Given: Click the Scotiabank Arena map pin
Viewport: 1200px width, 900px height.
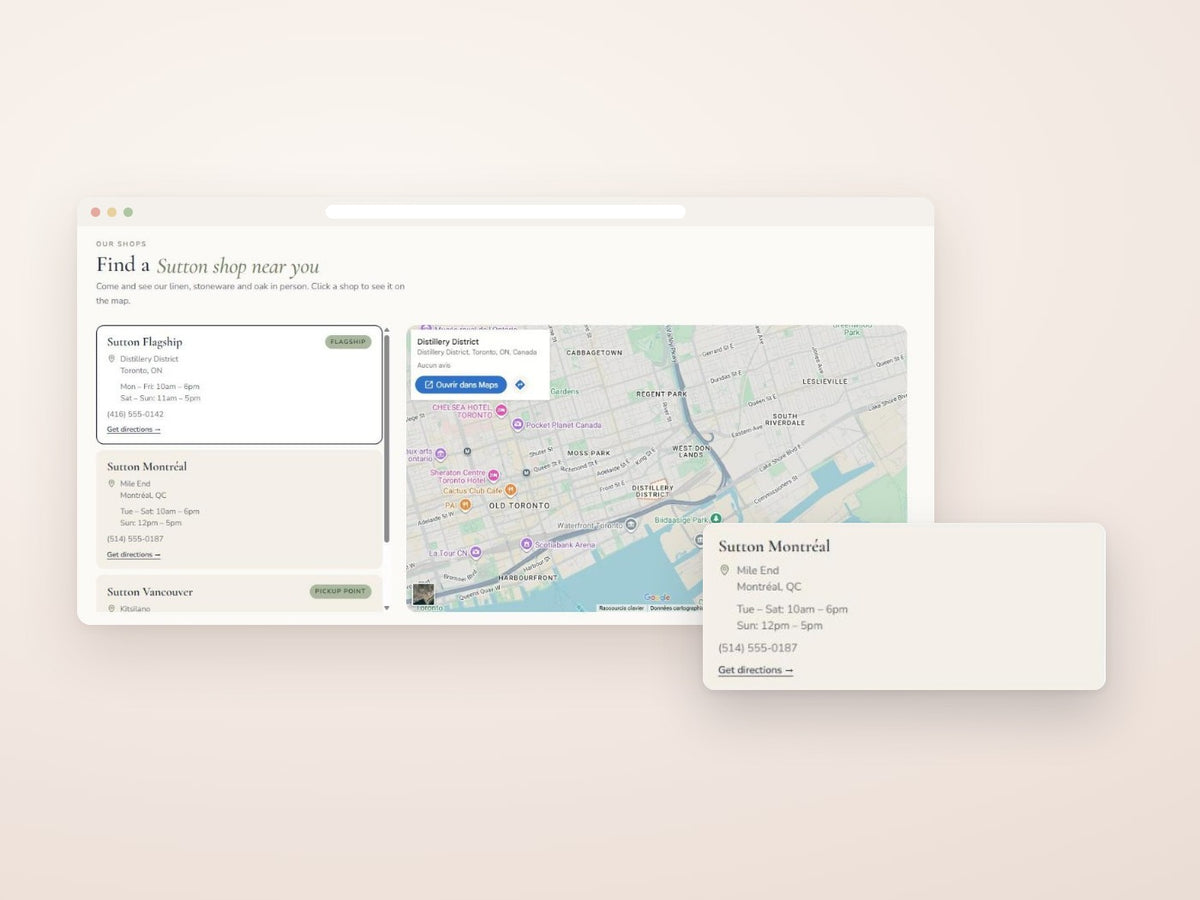Looking at the screenshot, I should coord(526,544).
